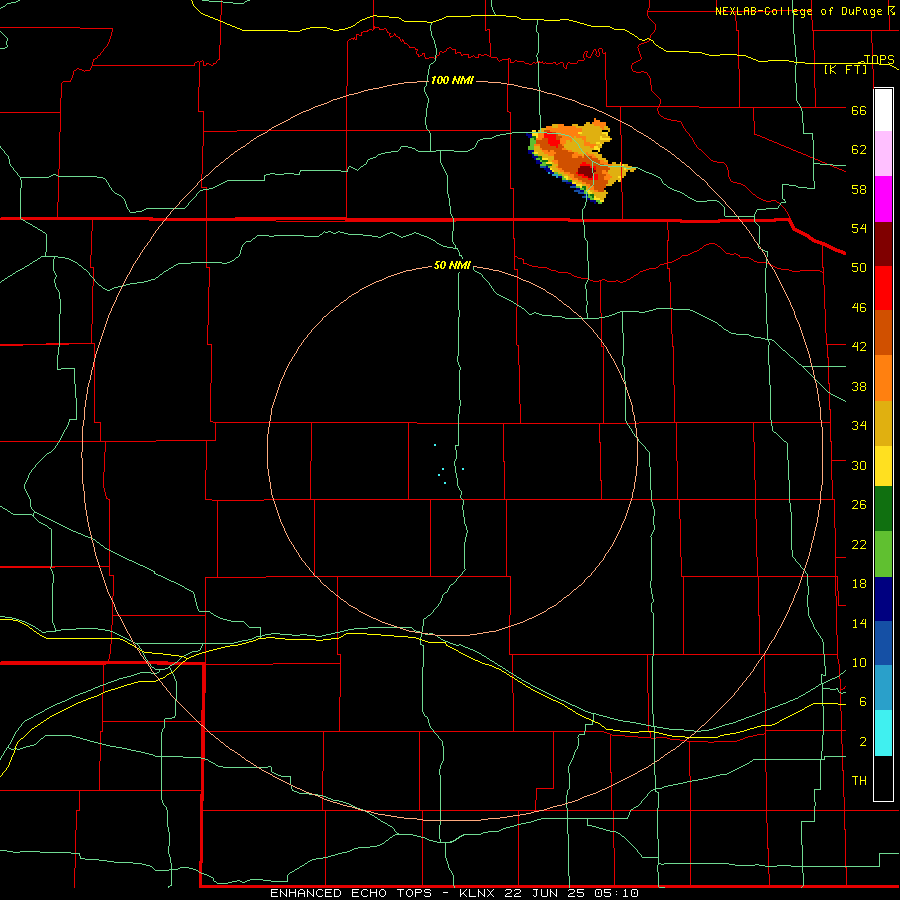Image resolution: width=900 pixels, height=900 pixels.
Task: Click the dark orange legend swatch
Action: pyautogui.click(x=883, y=332)
